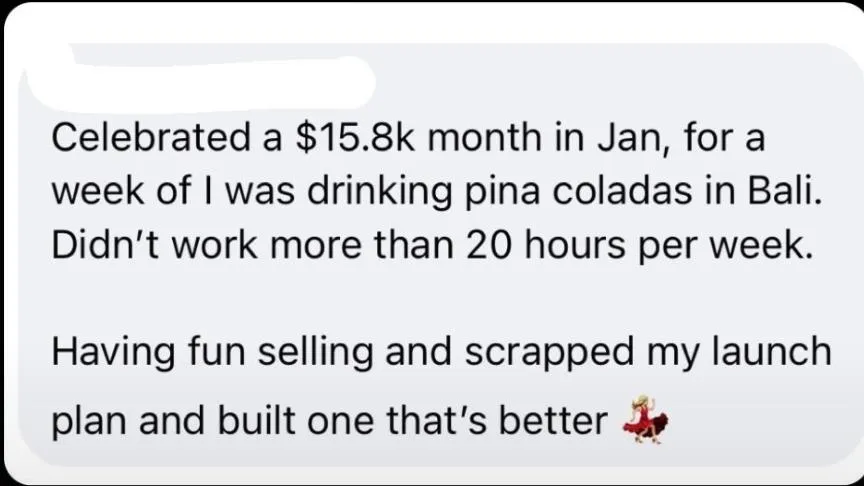Image resolution: width=864 pixels, height=486 pixels.
Task: Click the word "built" on last line
Action: pos(256,421)
